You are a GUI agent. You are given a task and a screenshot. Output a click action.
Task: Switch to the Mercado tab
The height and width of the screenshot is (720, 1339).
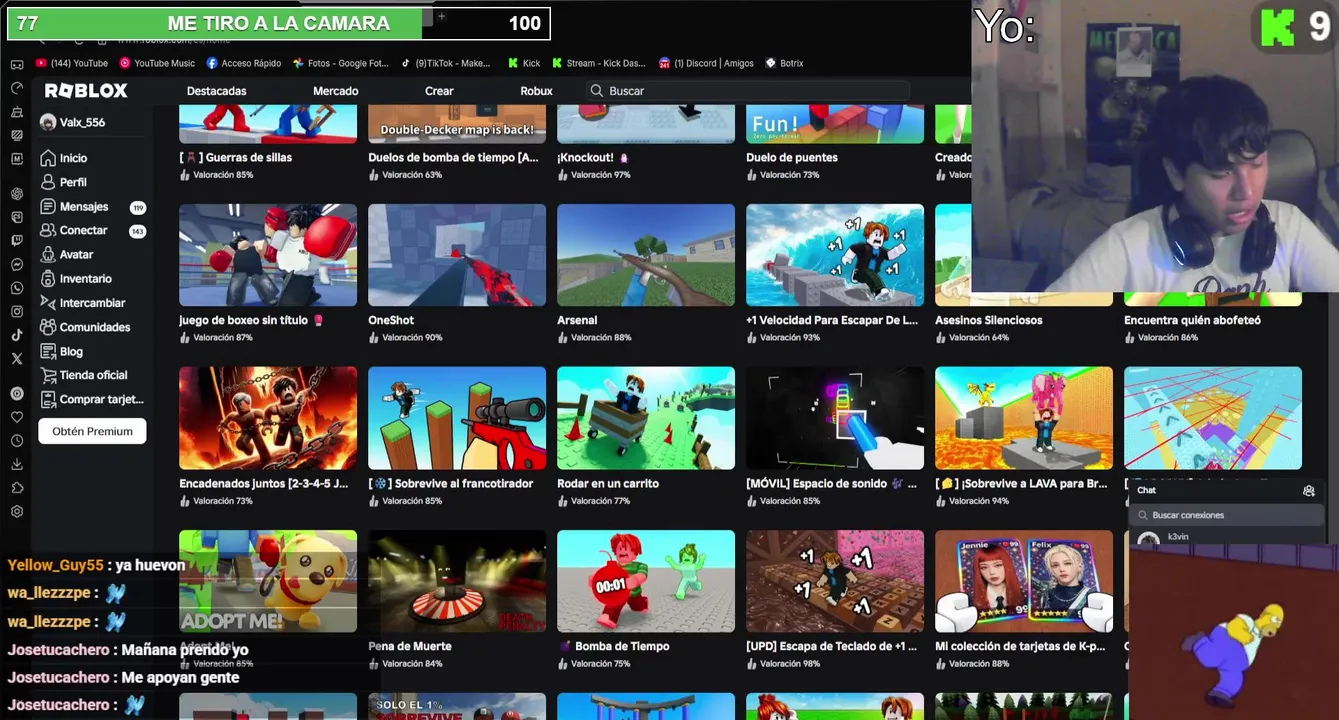(x=336, y=91)
